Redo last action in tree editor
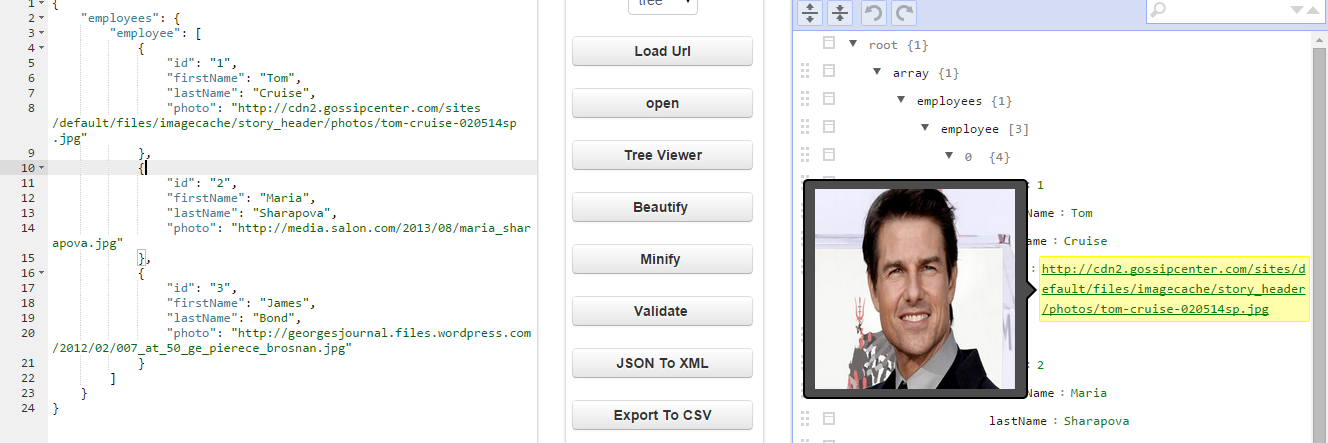1328x443 pixels. 903,13
